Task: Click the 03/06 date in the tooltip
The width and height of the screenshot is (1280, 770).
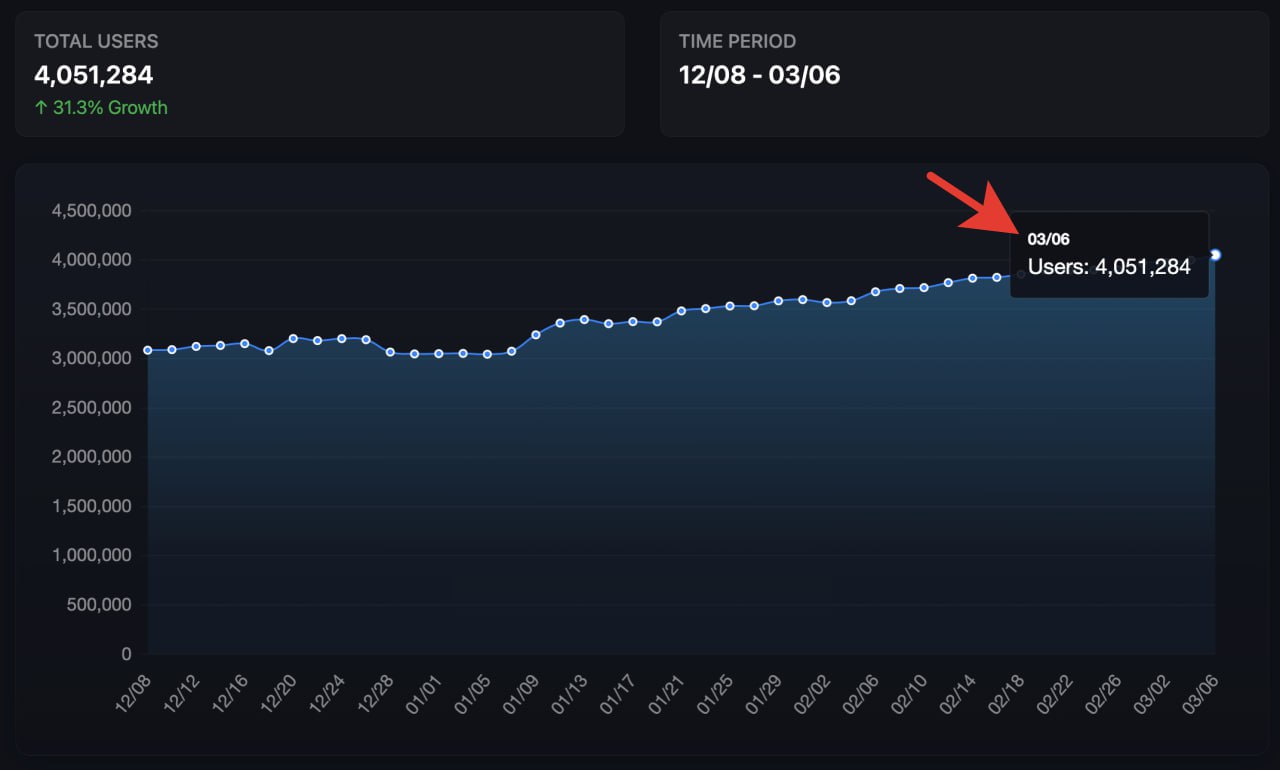Action: click(x=1048, y=239)
